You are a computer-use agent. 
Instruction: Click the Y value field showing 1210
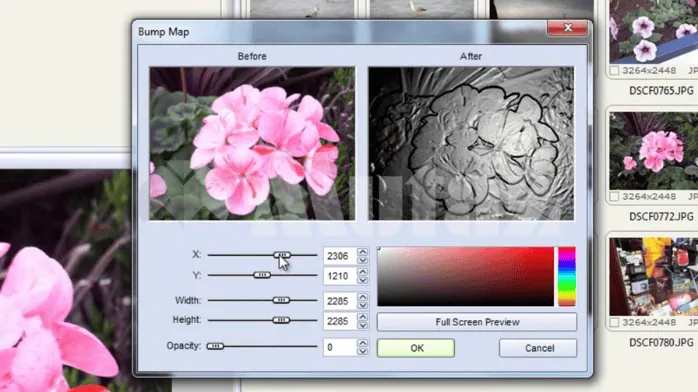click(x=340, y=276)
